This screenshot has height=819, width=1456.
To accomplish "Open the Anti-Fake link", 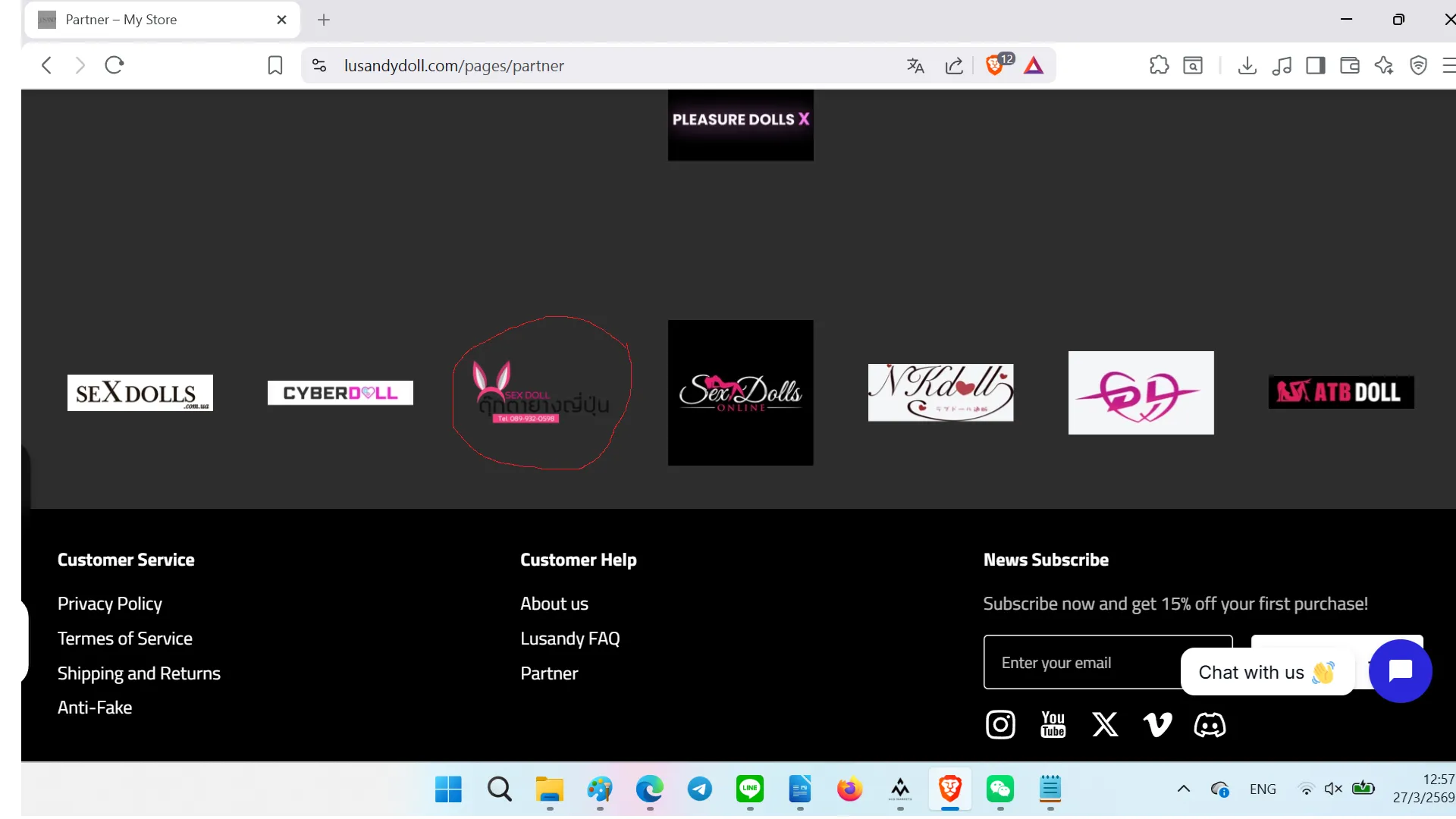I will [95, 708].
